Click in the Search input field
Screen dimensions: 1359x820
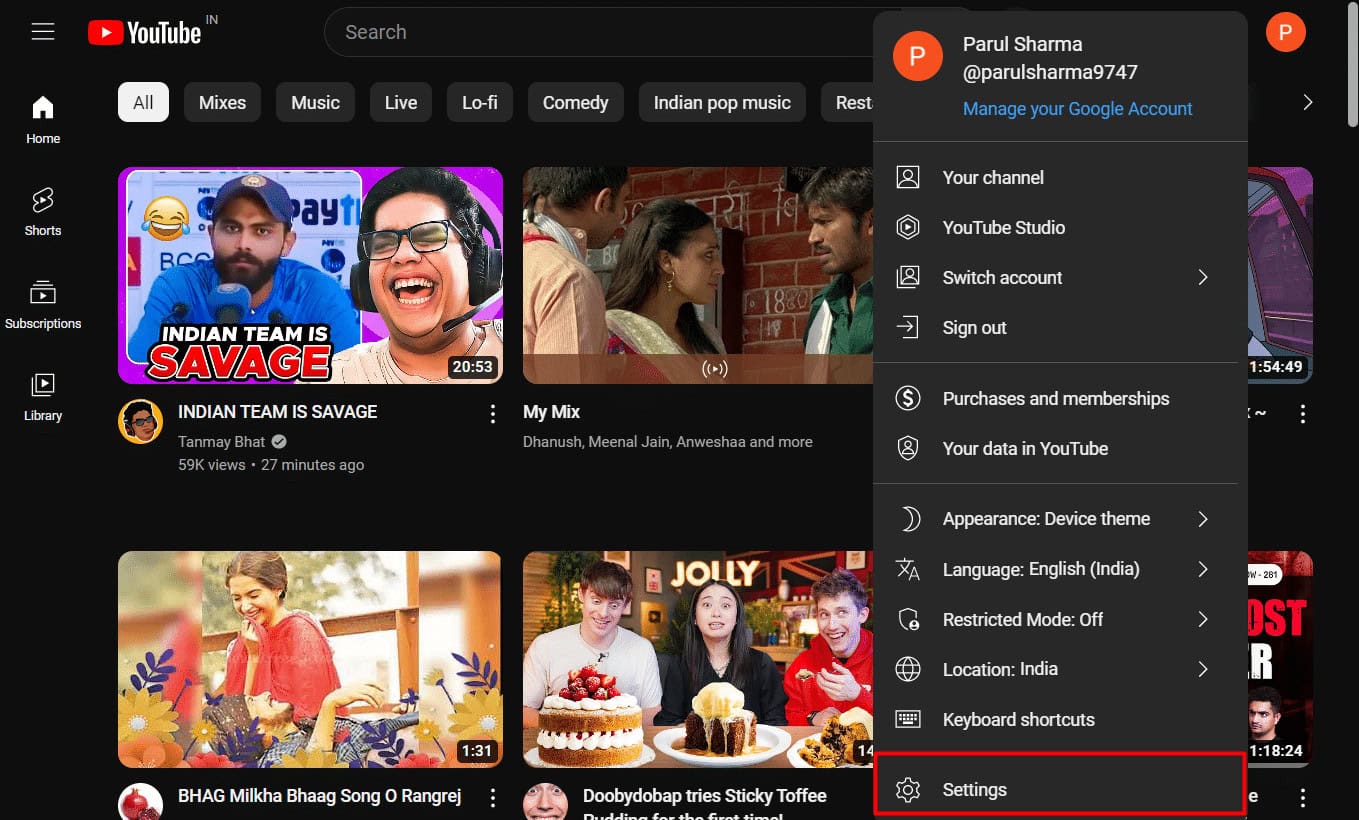pos(600,32)
